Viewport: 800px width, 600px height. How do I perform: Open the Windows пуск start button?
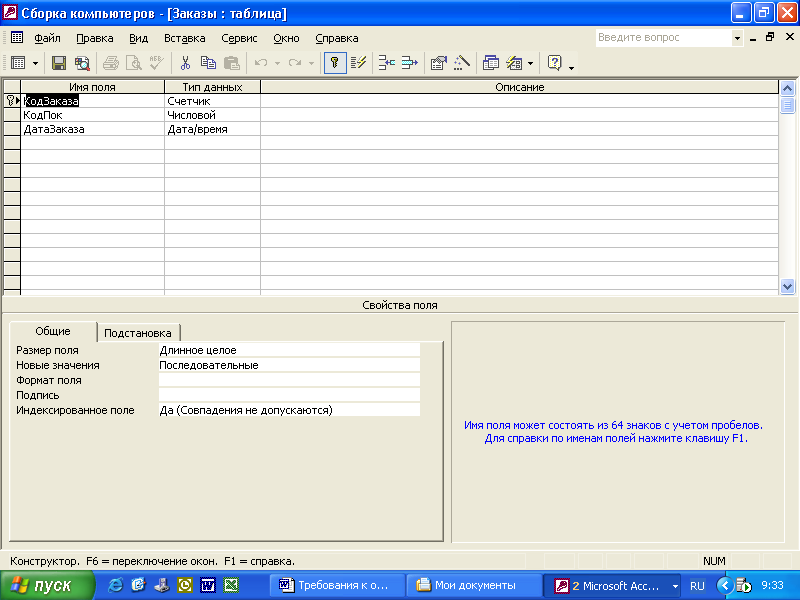coord(47,586)
